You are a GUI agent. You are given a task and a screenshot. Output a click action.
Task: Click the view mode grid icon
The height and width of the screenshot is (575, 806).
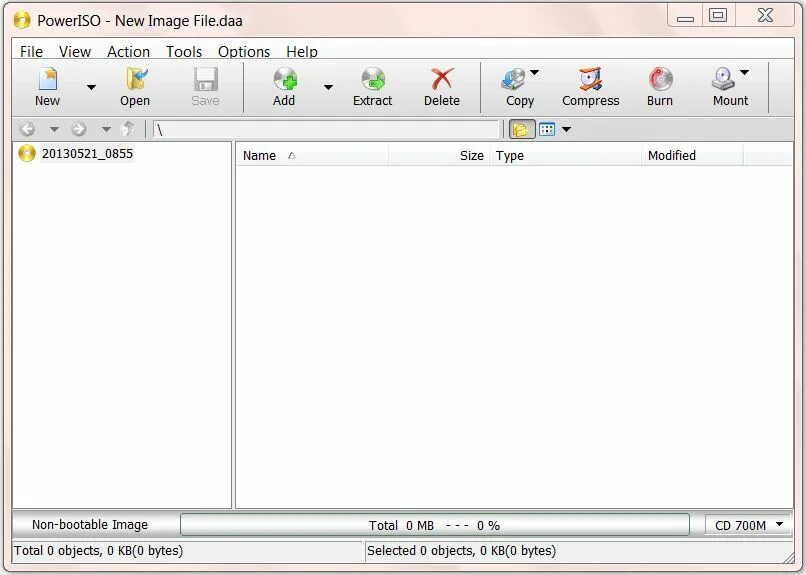547,129
